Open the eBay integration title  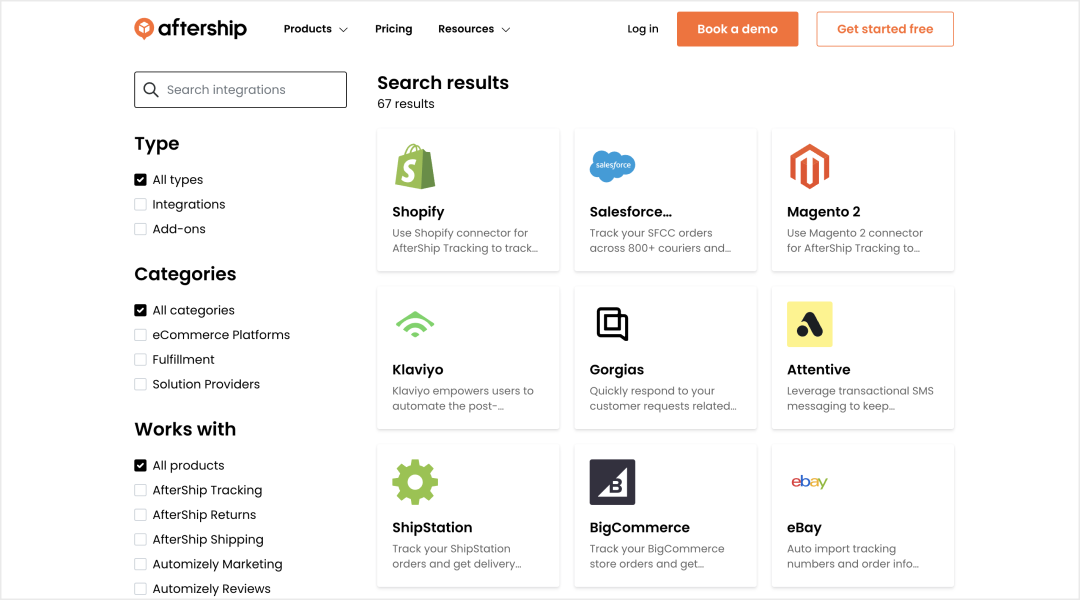pyautogui.click(x=804, y=528)
